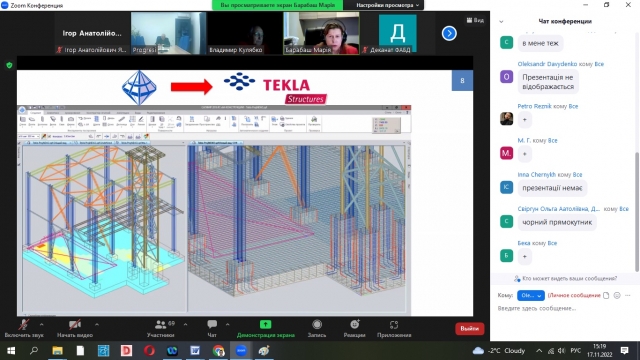640x360 pixels.
Task: Unmute microphone with Включить звук
Action: tap(24, 329)
